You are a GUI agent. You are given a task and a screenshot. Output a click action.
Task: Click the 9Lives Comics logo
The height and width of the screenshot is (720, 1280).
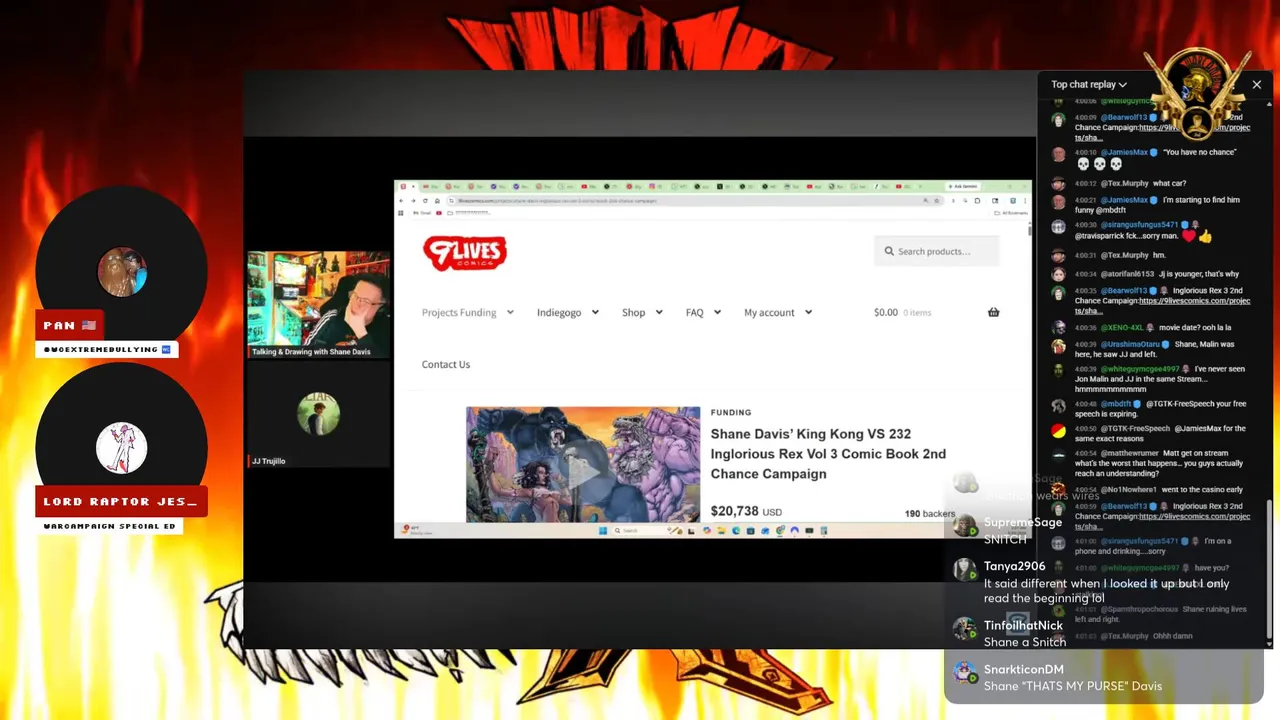coord(465,253)
